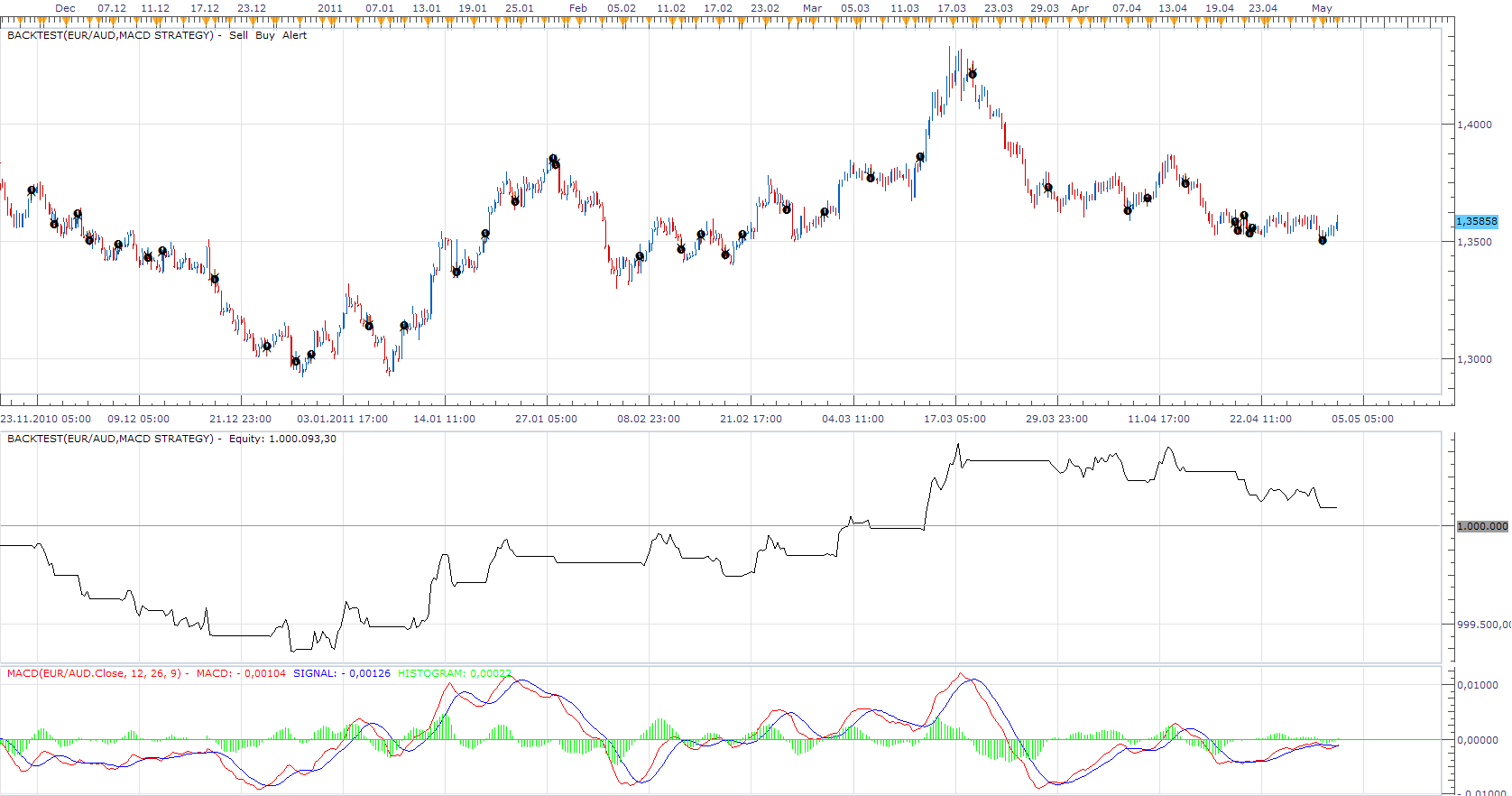Select the price chart's BACKTEST(EUR/AUD,MACD STRATEGY) title

click(x=110, y=35)
